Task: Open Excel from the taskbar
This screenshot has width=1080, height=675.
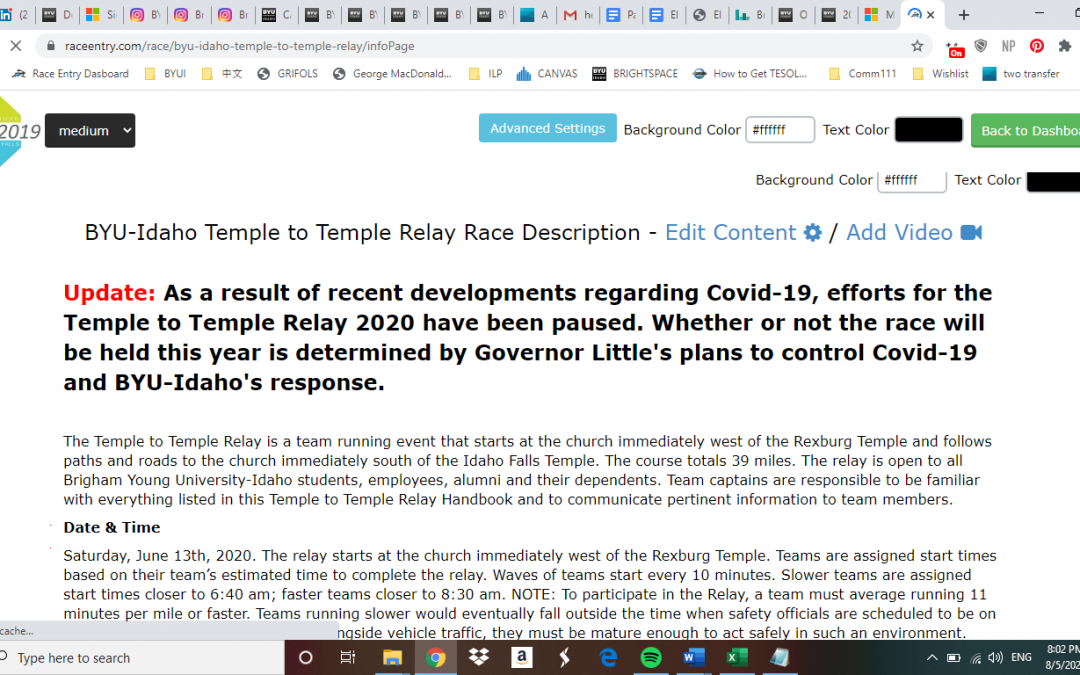Action: [x=737, y=657]
